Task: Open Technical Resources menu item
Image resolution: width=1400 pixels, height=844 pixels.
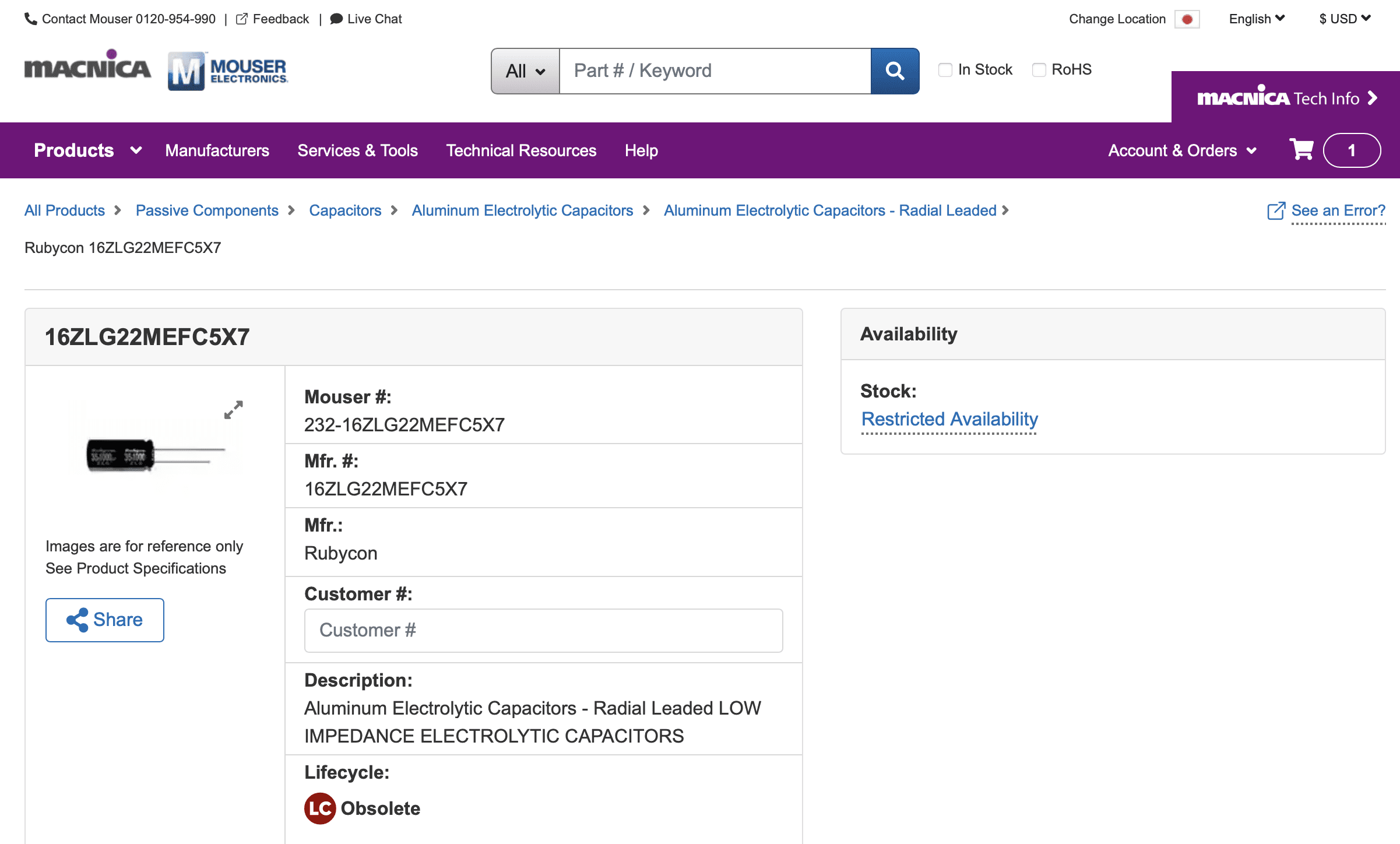Action: (521, 150)
